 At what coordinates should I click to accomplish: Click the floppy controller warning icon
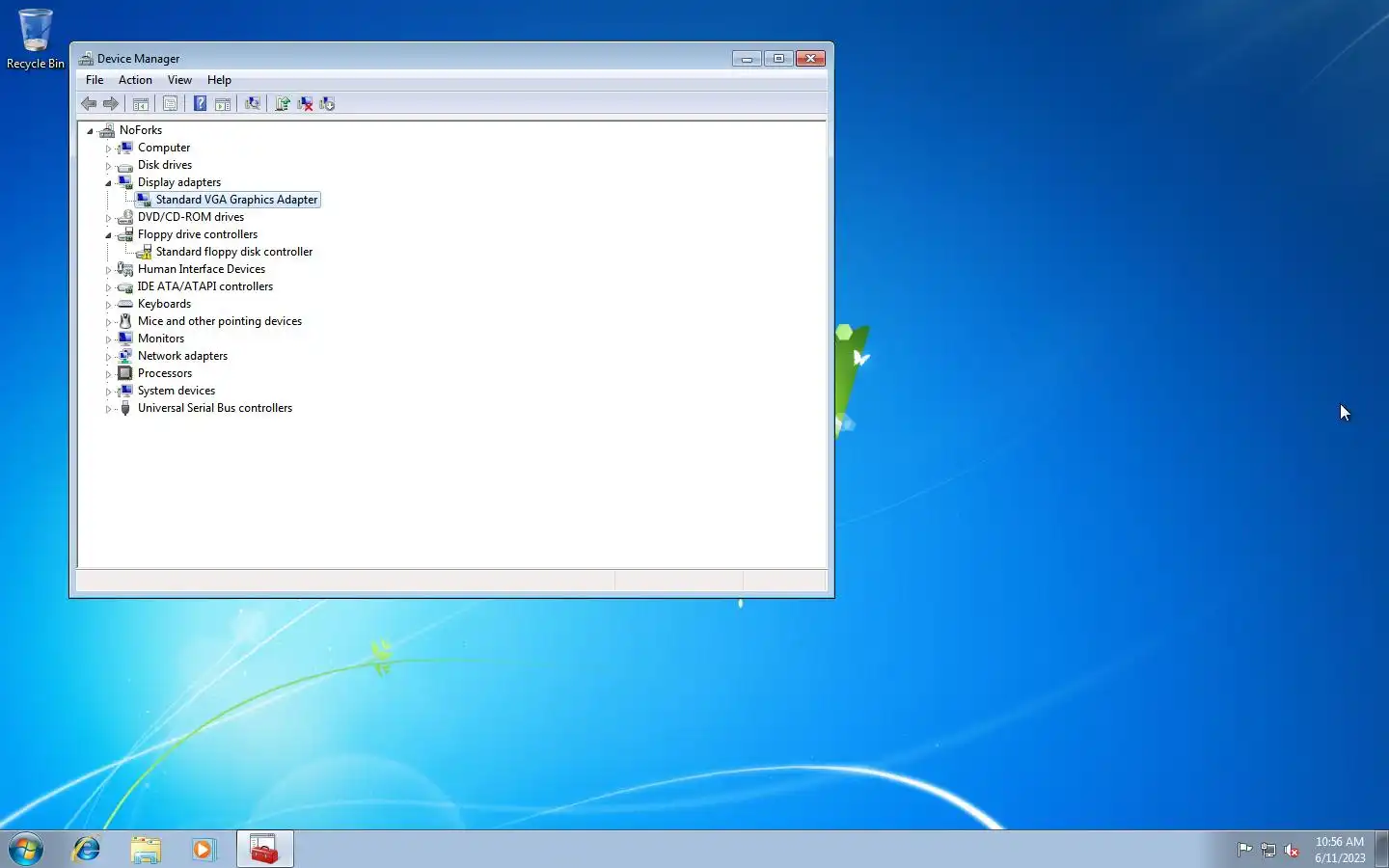144,252
